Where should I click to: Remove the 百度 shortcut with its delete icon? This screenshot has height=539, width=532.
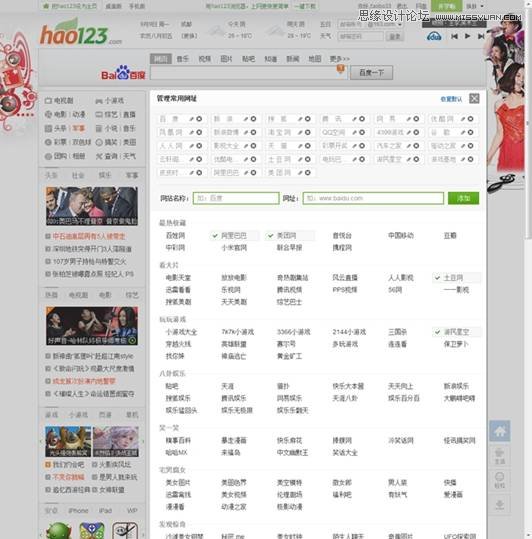[x=199, y=119]
